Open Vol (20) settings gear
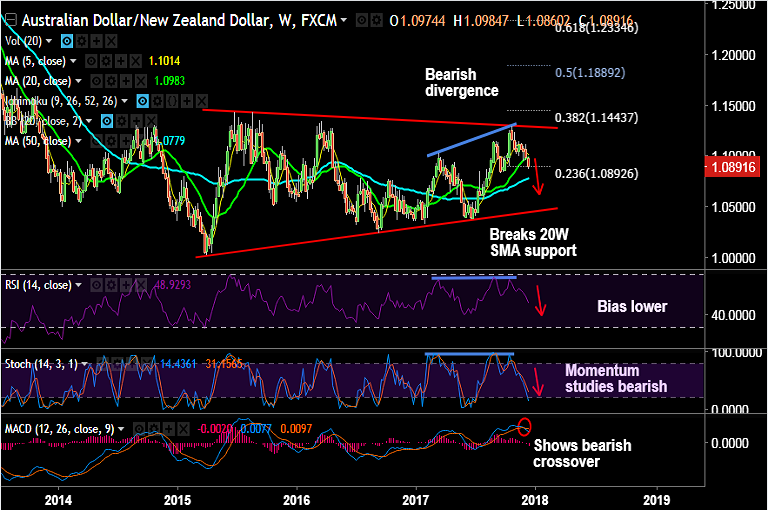Screen dimensions: 768x510 pos(82,41)
